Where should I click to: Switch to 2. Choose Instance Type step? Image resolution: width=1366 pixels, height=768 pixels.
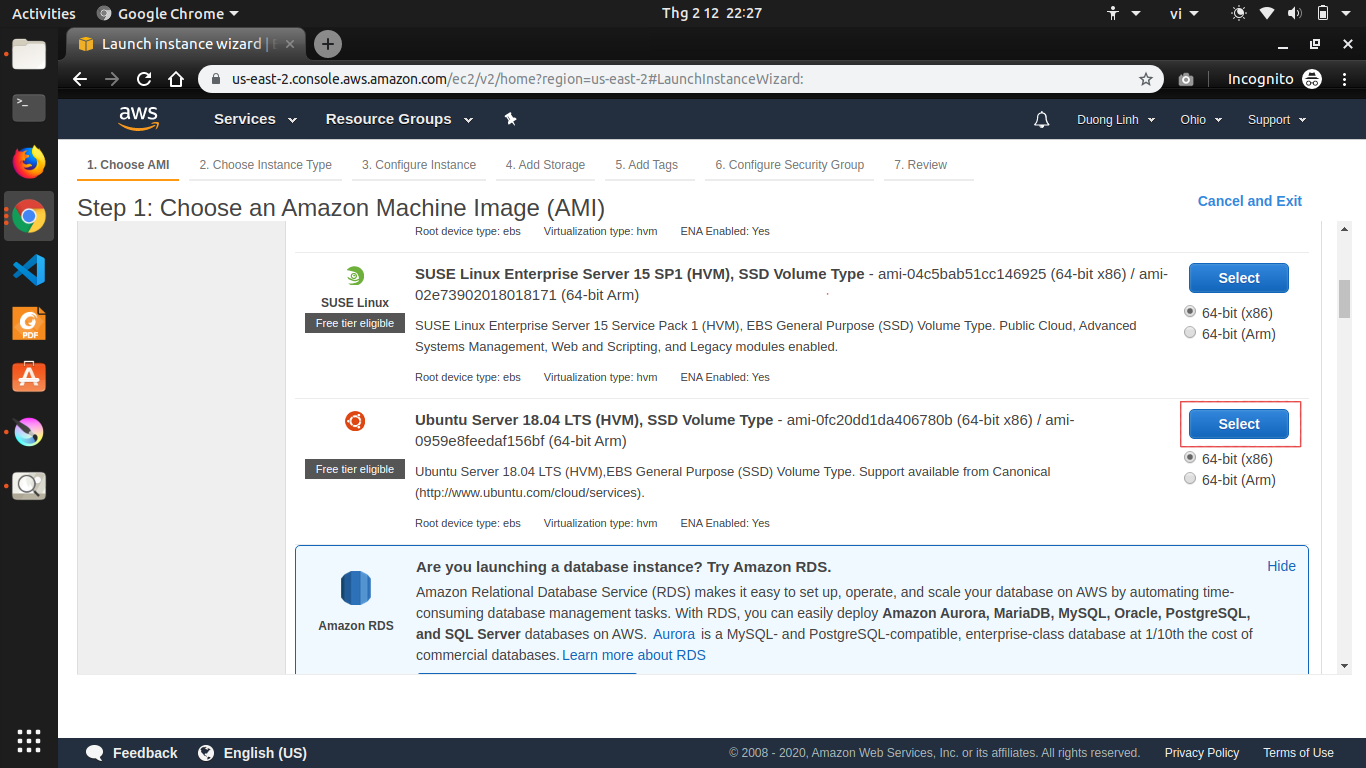[265, 165]
